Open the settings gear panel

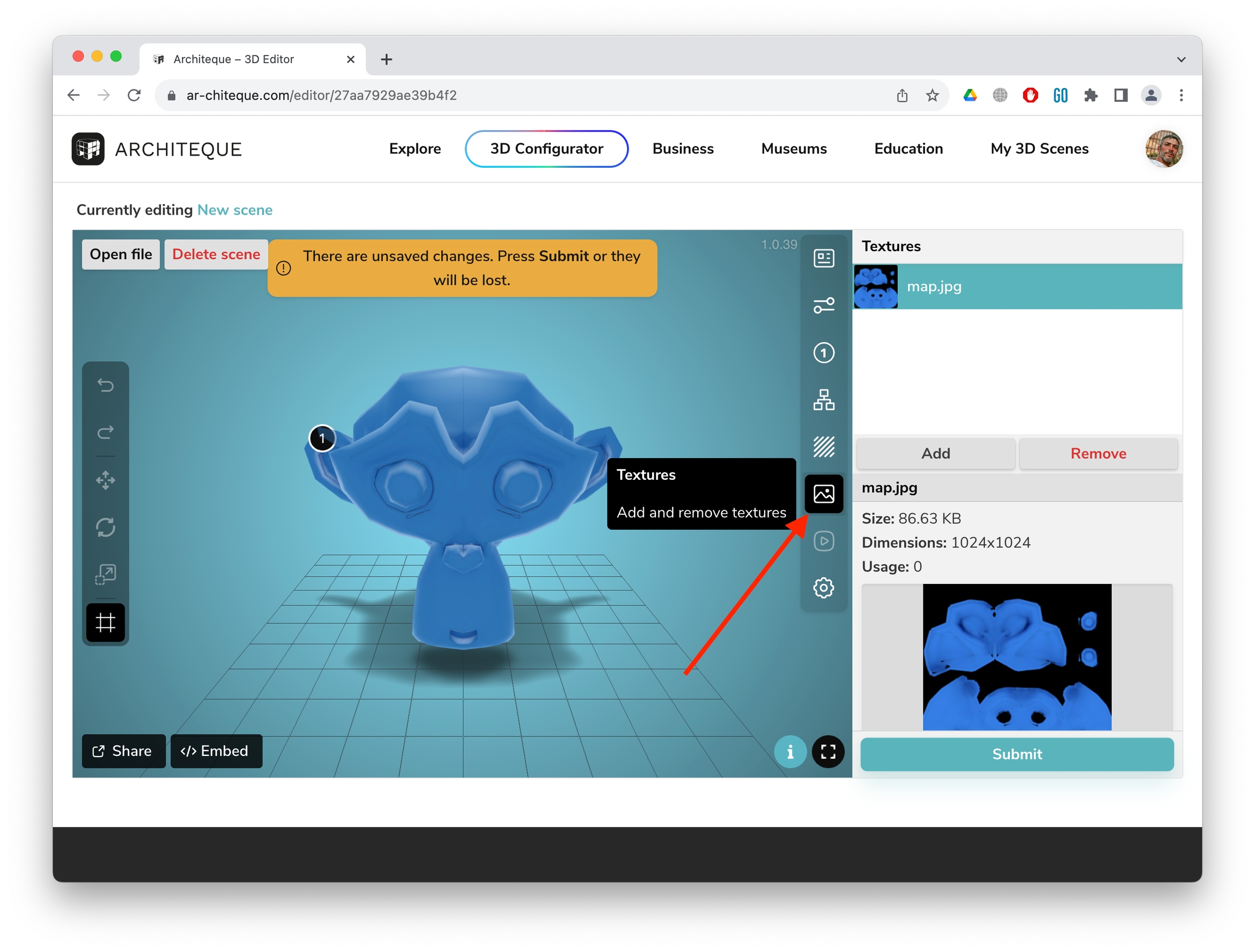(823, 588)
